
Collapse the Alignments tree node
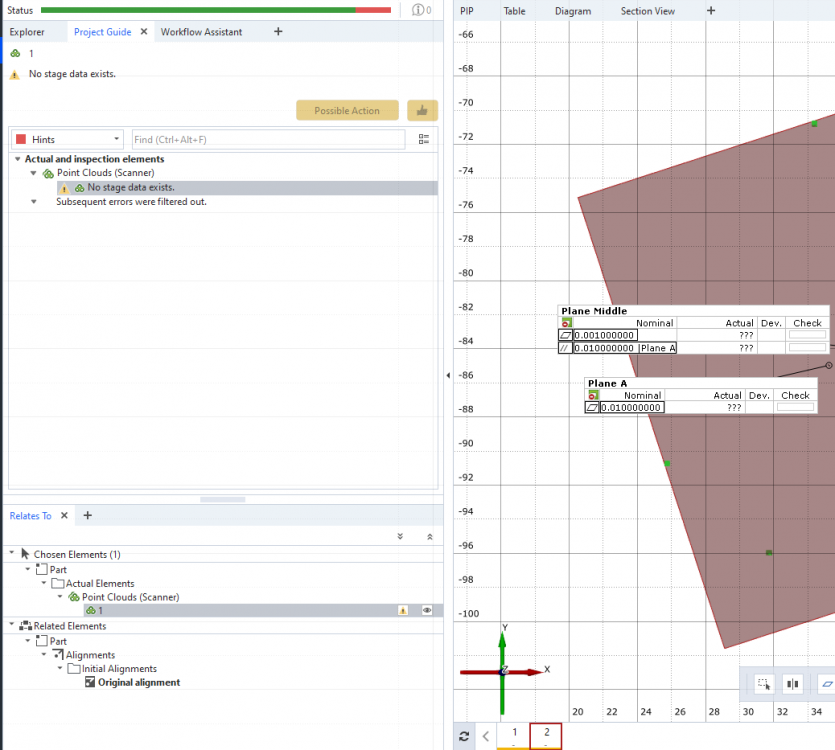[x=44, y=655]
